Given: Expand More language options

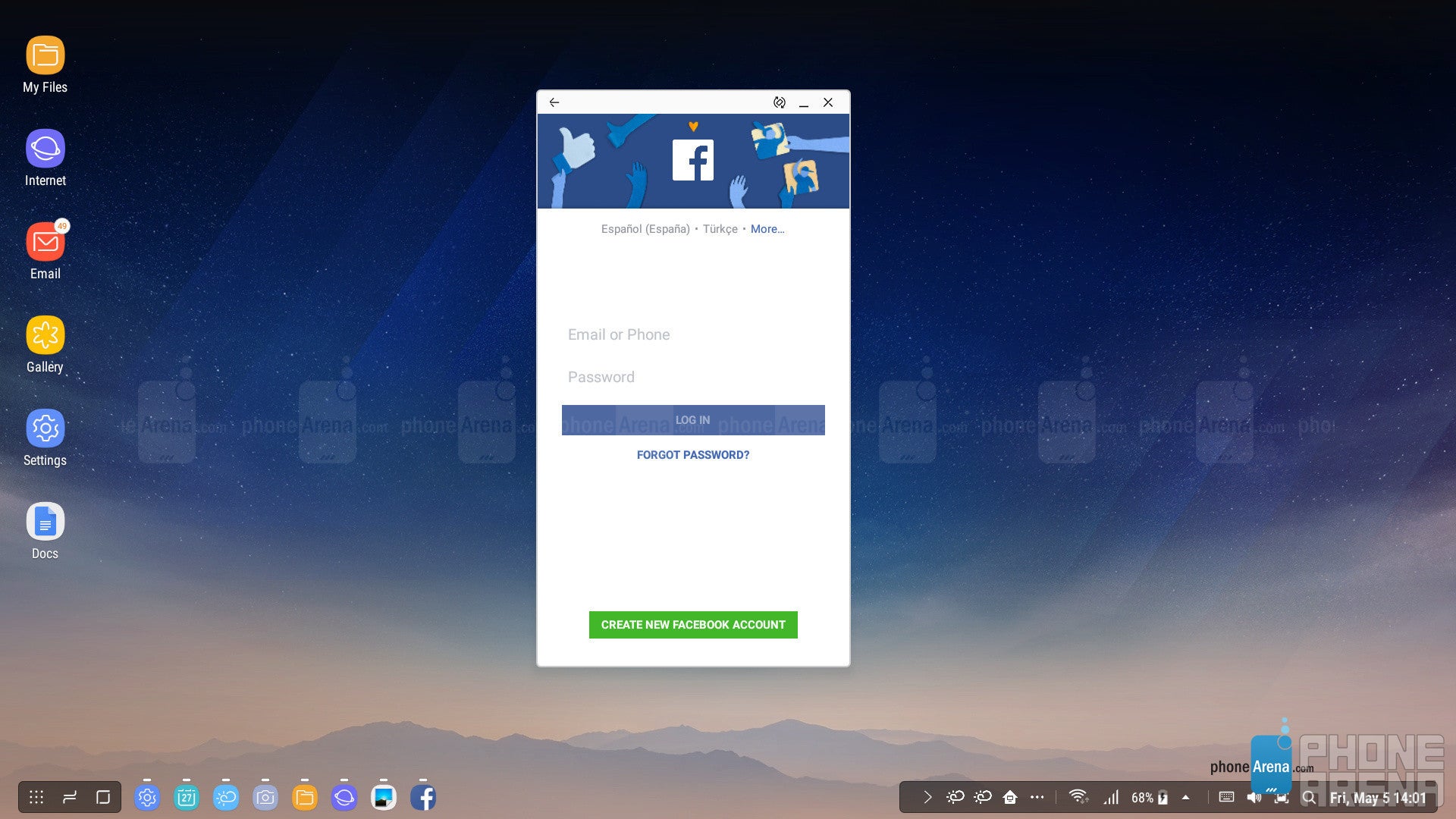Looking at the screenshot, I should coord(766,228).
